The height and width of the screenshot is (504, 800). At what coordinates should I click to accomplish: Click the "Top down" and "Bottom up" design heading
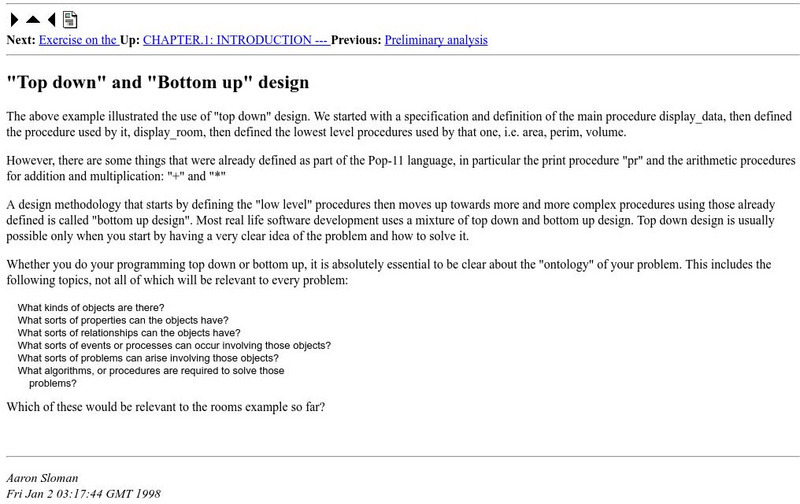(x=158, y=82)
